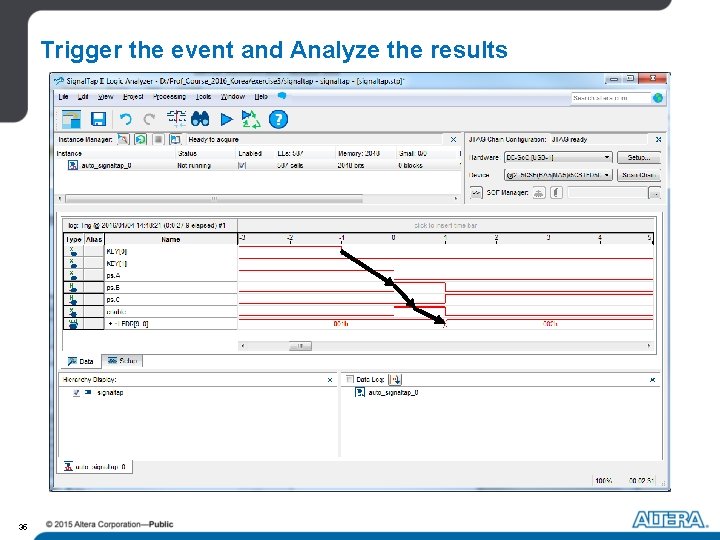Screen dimensions: 720x540
Task: Click the type icon for KEY[0] row
Action: point(73,251)
